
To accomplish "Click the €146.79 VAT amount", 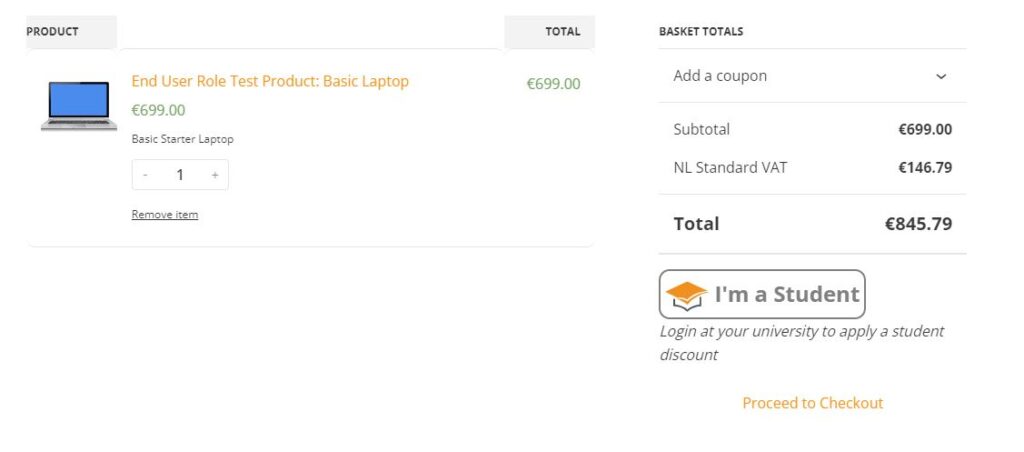I will point(924,167).
